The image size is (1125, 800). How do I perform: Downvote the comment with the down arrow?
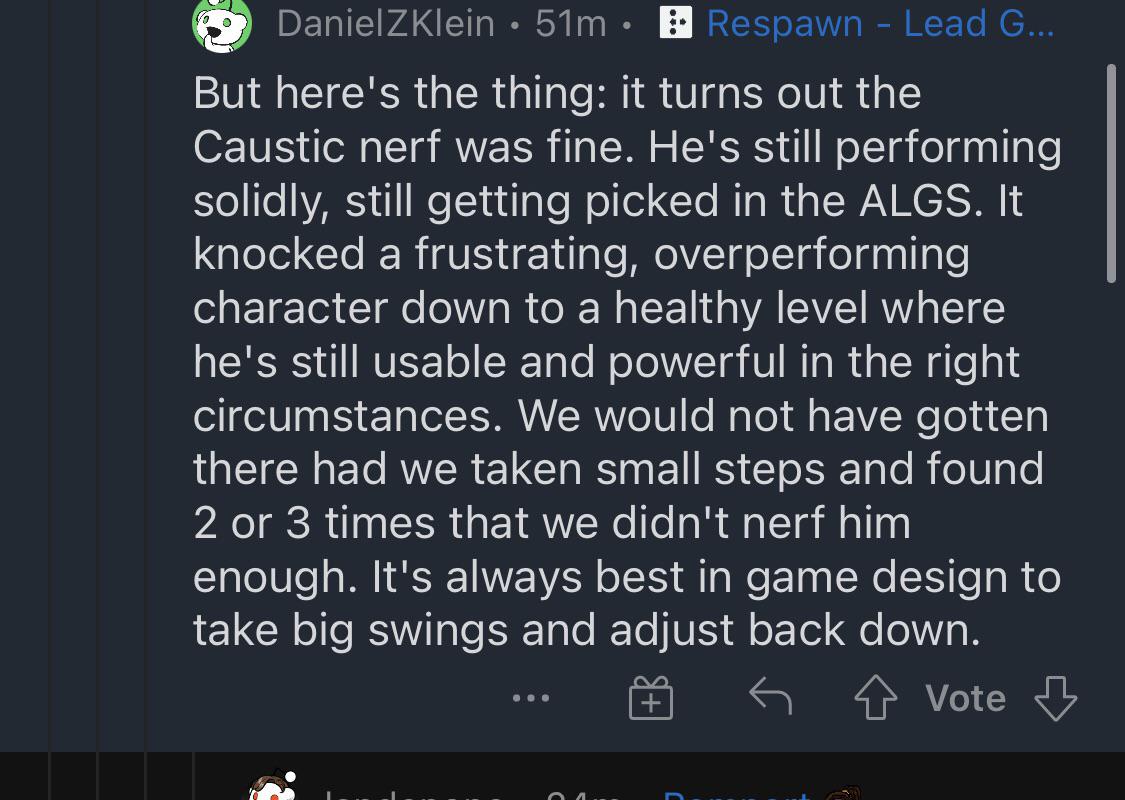[x=1056, y=698]
